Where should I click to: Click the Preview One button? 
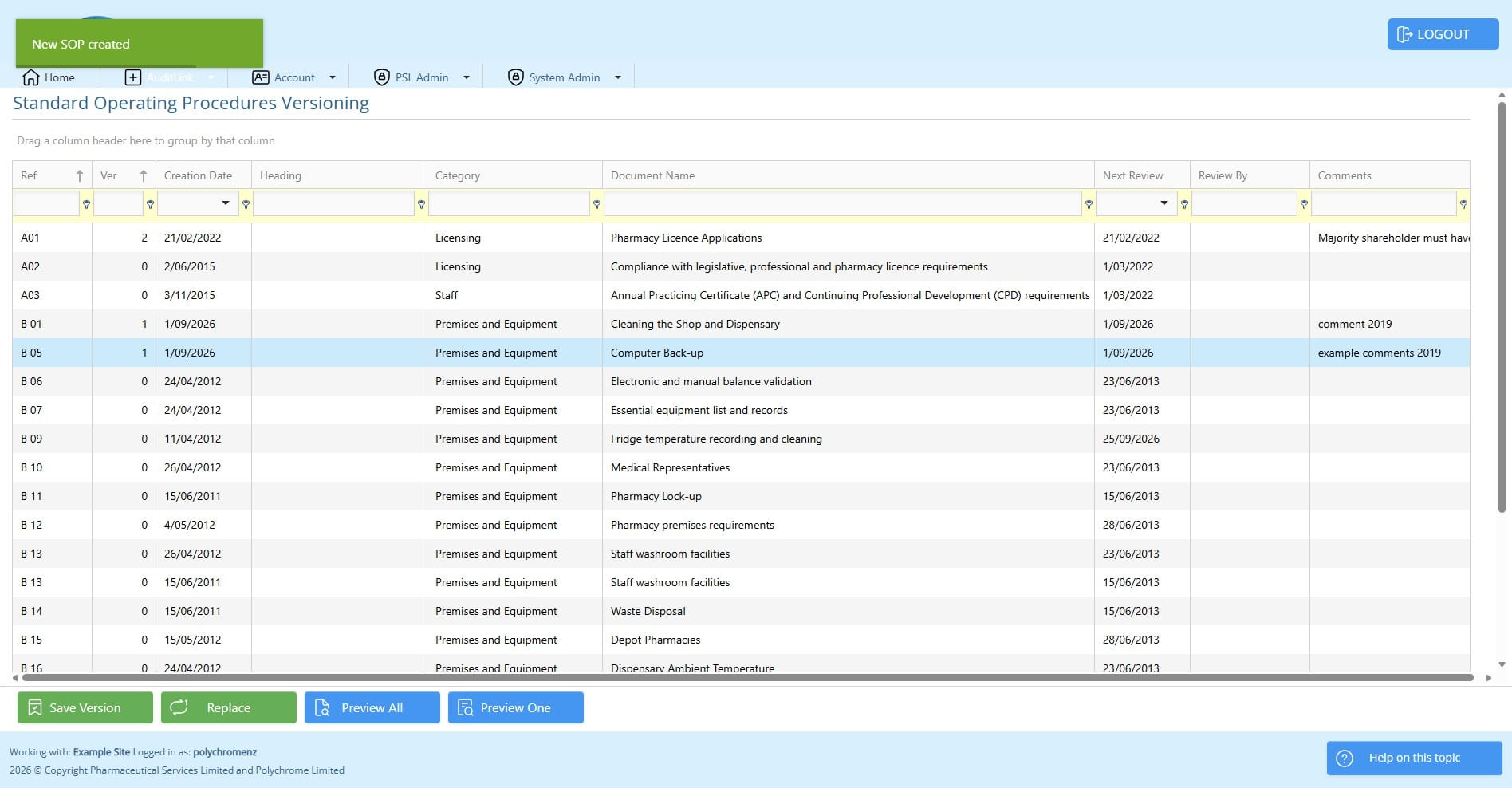[x=516, y=707]
